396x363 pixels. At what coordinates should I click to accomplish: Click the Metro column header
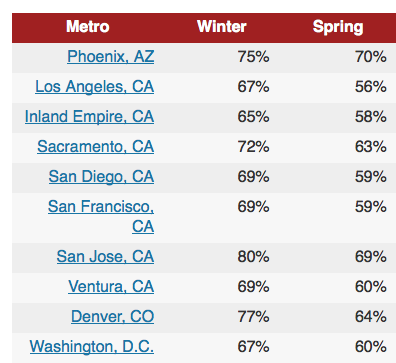[88, 27]
